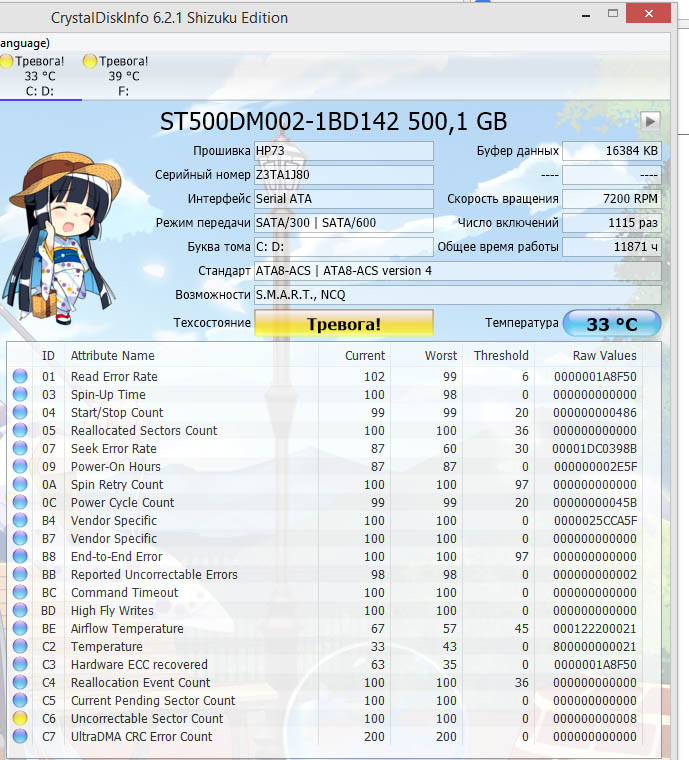Click the Worst column header

(x=441, y=356)
